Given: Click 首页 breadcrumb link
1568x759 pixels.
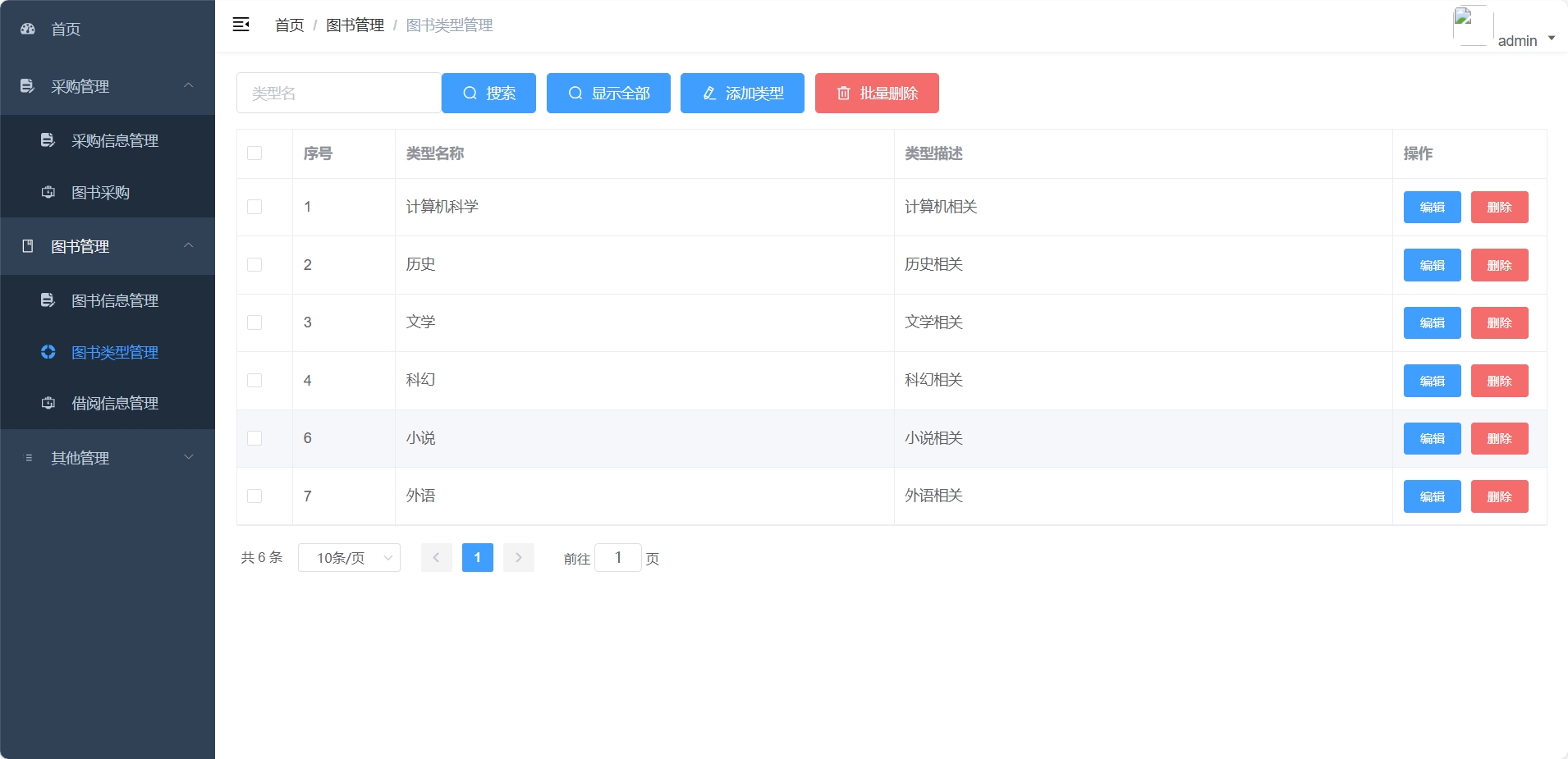Looking at the screenshot, I should 289,25.
